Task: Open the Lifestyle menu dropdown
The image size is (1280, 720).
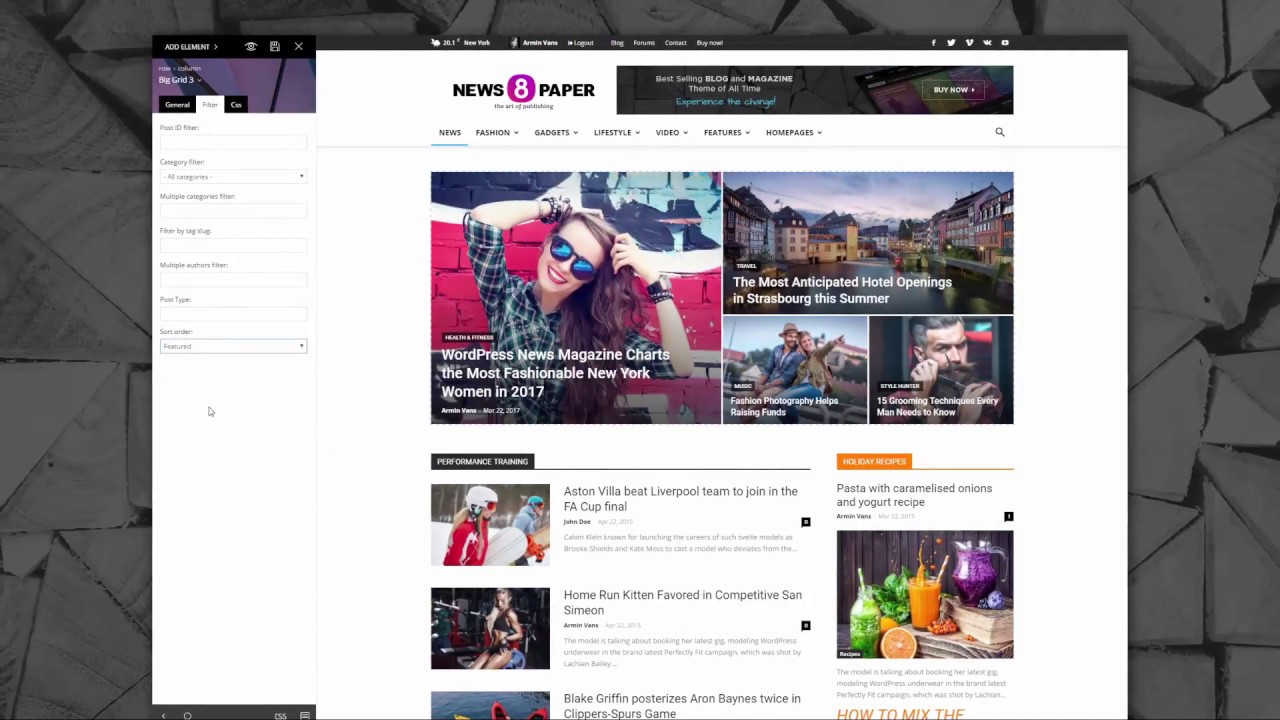Action: tap(617, 133)
